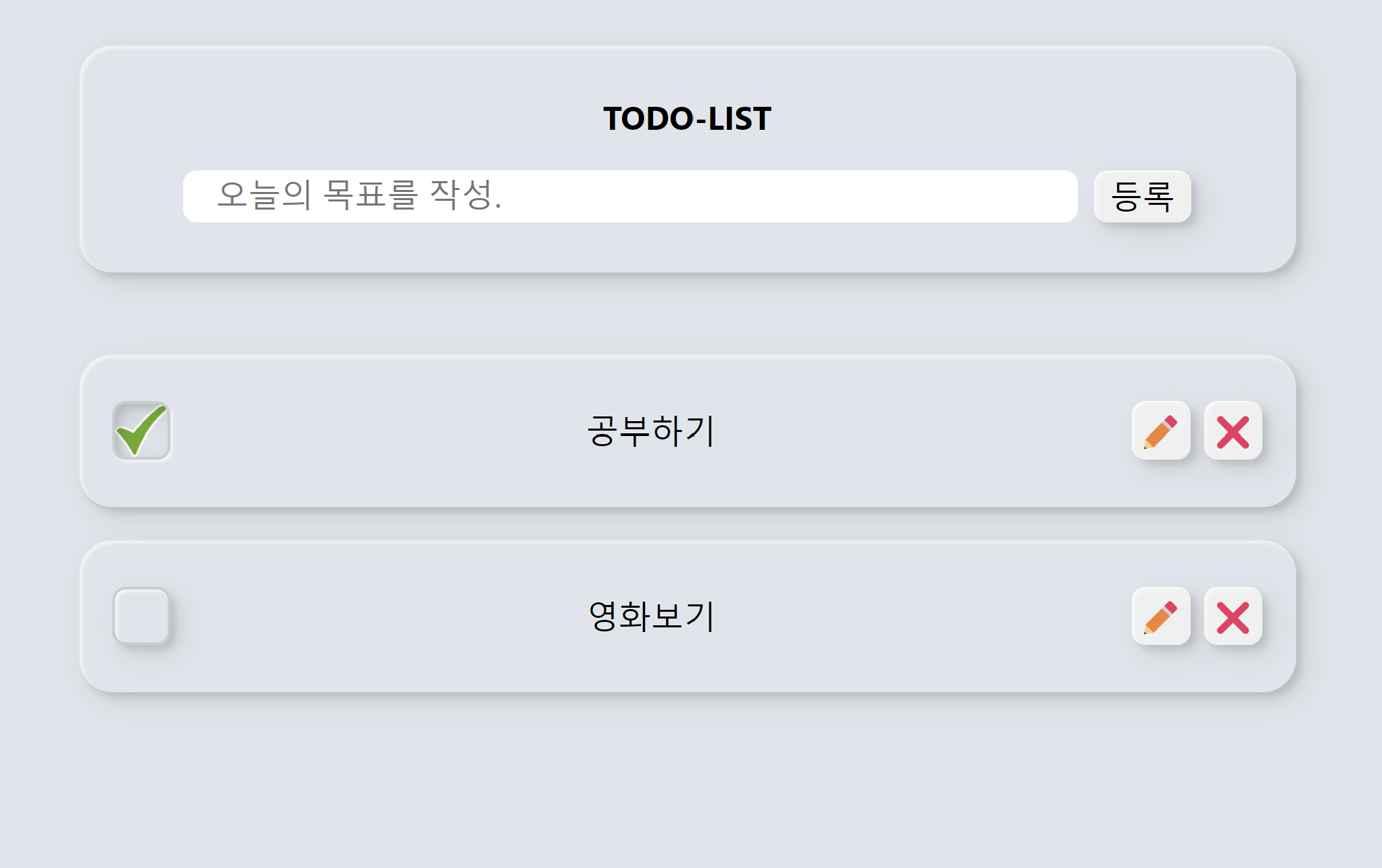Click the delete cross on first todo row
1382x868 pixels.
1233,431
